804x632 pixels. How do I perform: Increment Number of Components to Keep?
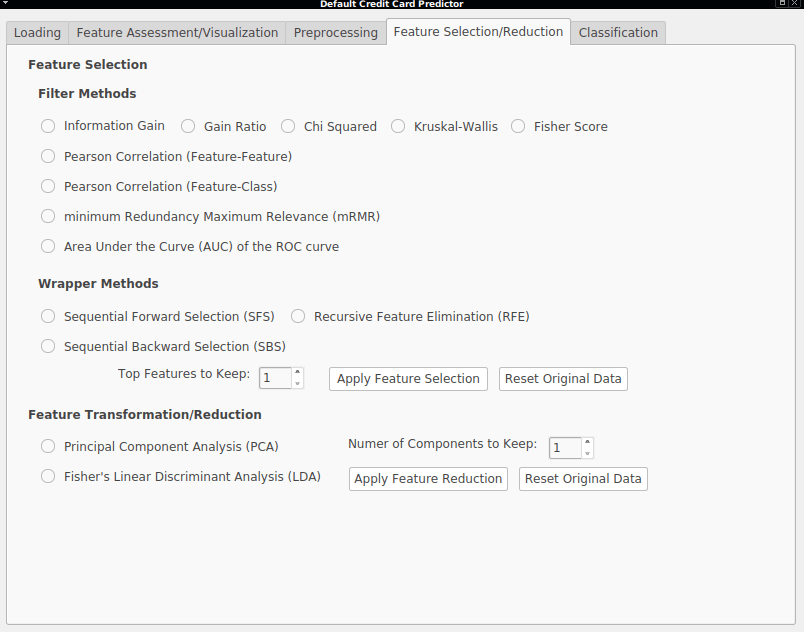click(588, 442)
